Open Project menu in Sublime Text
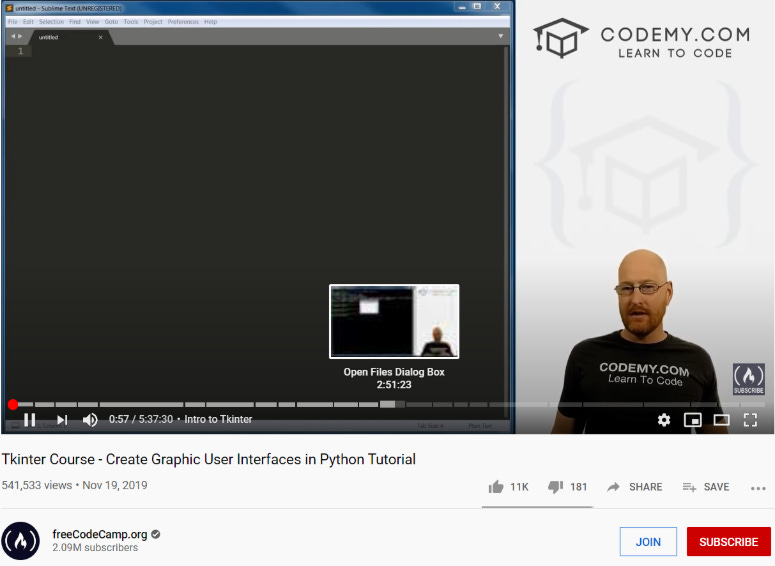This screenshot has height=566, width=775. pyautogui.click(x=153, y=22)
